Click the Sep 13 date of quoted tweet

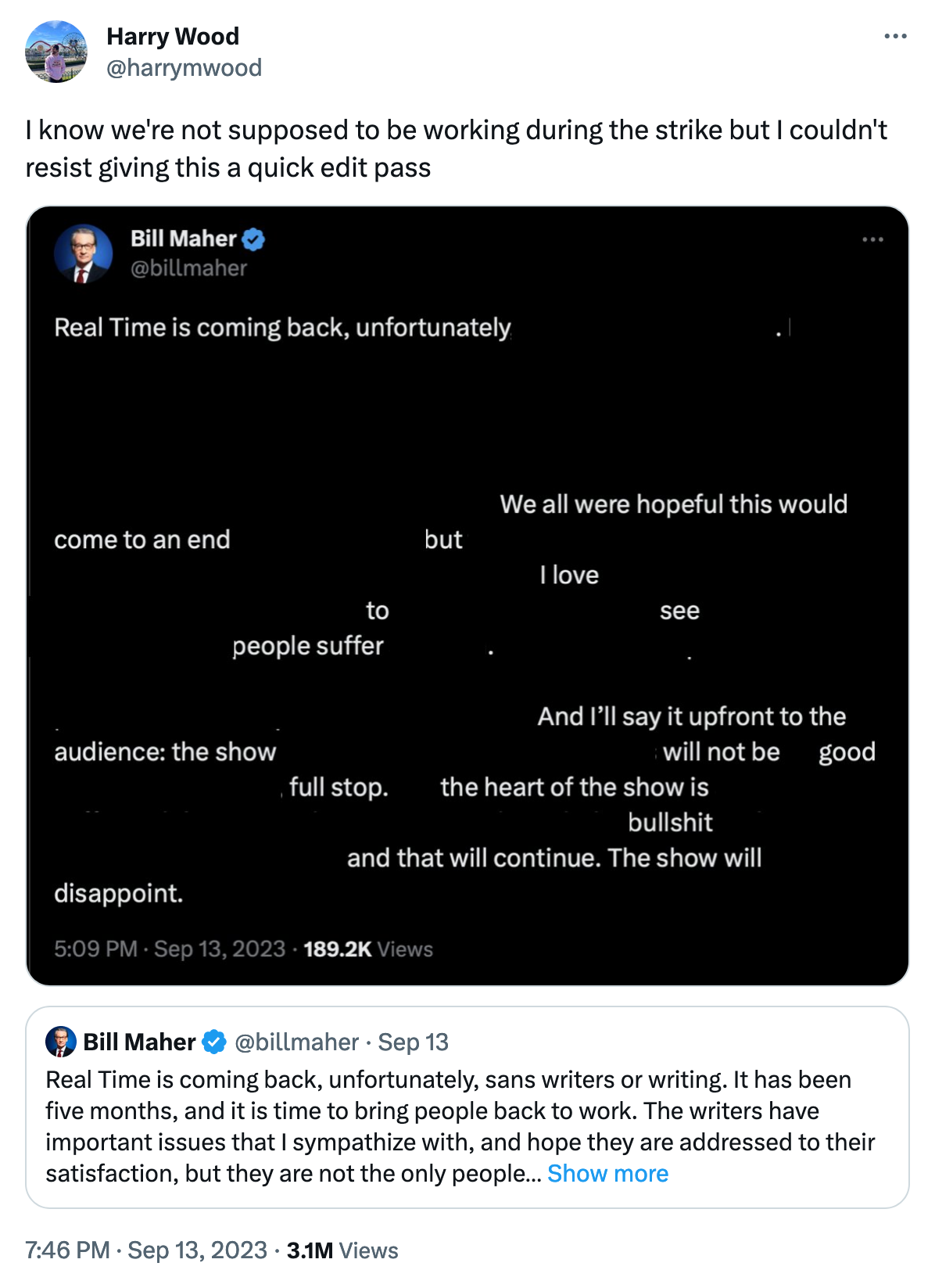(x=413, y=1042)
